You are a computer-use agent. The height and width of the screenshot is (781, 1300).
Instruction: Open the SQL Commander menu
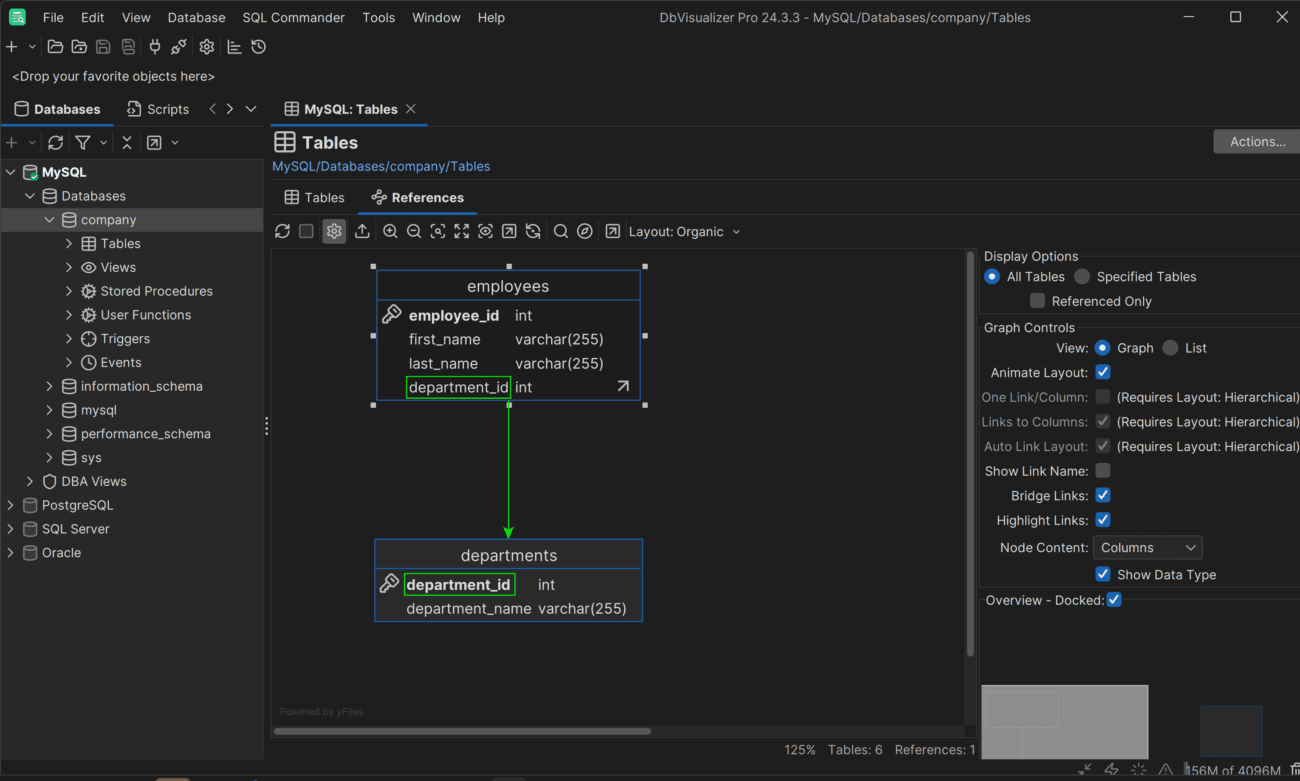tap(293, 17)
